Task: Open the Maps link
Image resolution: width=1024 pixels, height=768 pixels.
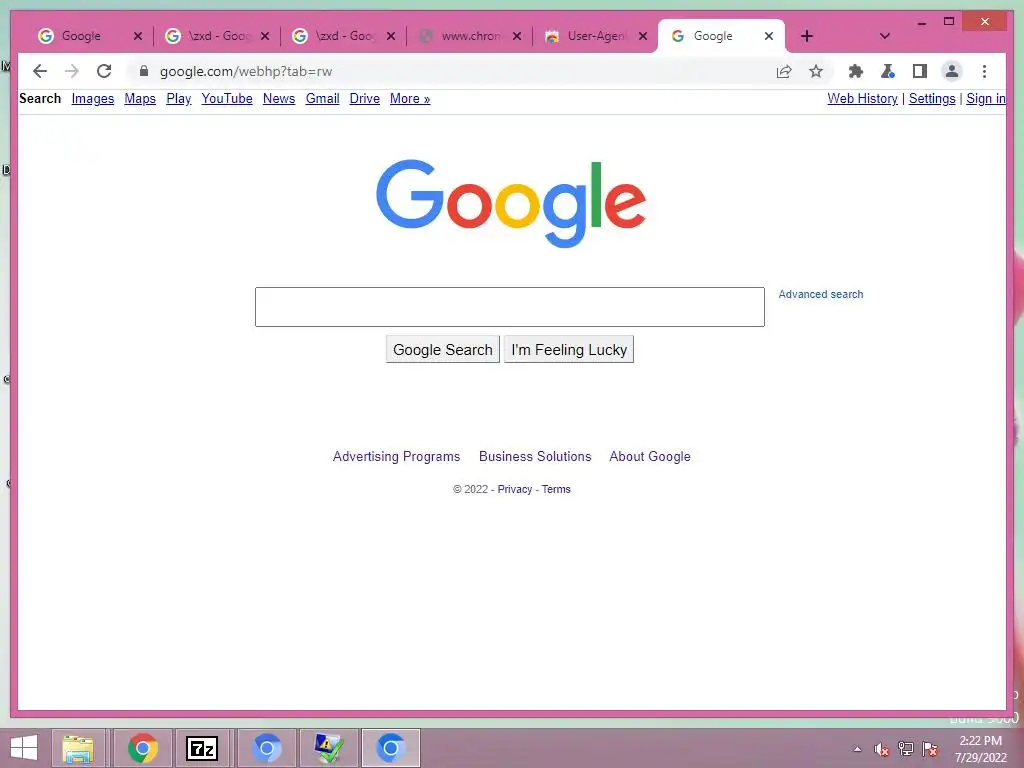Action: pos(140,99)
